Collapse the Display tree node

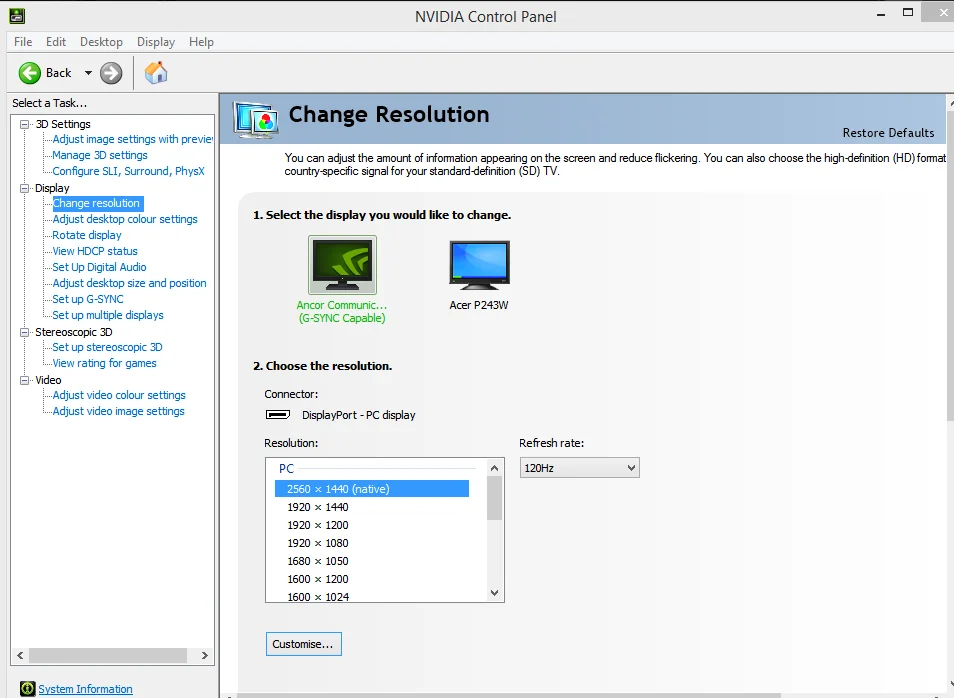click(x=24, y=188)
